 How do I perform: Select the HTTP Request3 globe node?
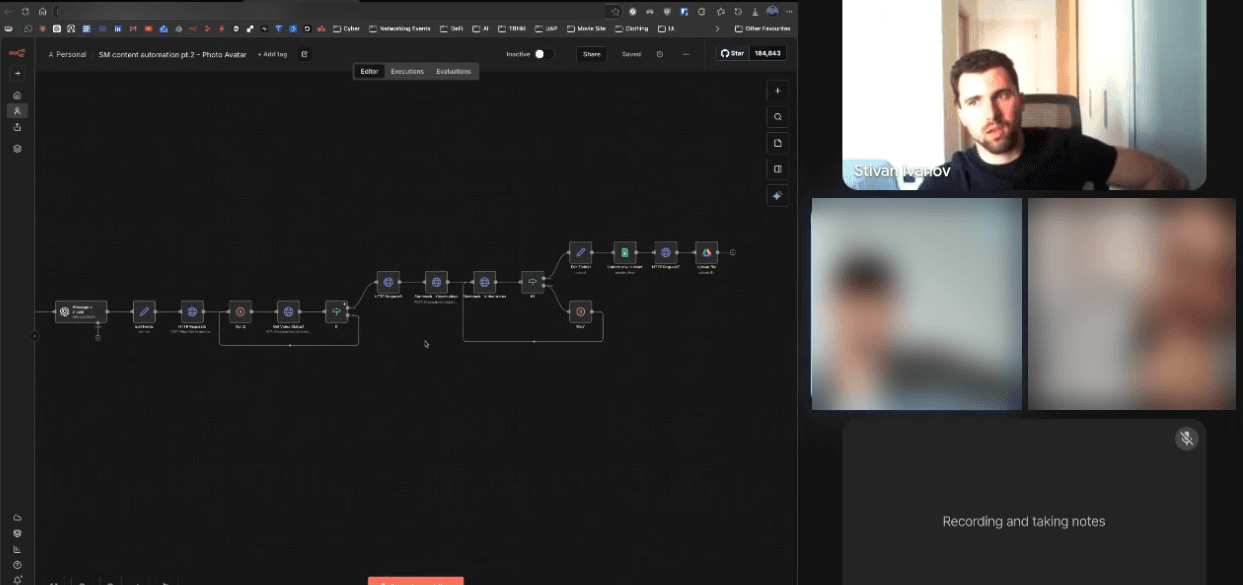[x=192, y=311]
